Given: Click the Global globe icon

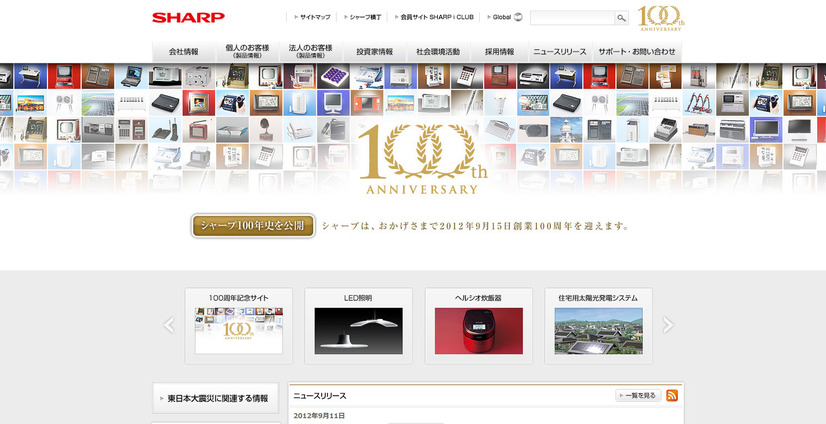Looking at the screenshot, I should [x=518, y=17].
